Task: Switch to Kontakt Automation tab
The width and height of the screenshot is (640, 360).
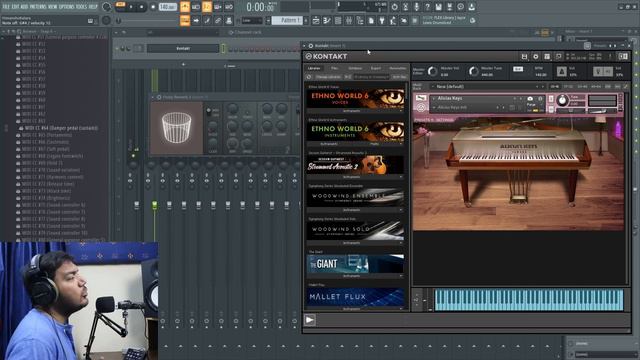Action: coord(398,68)
